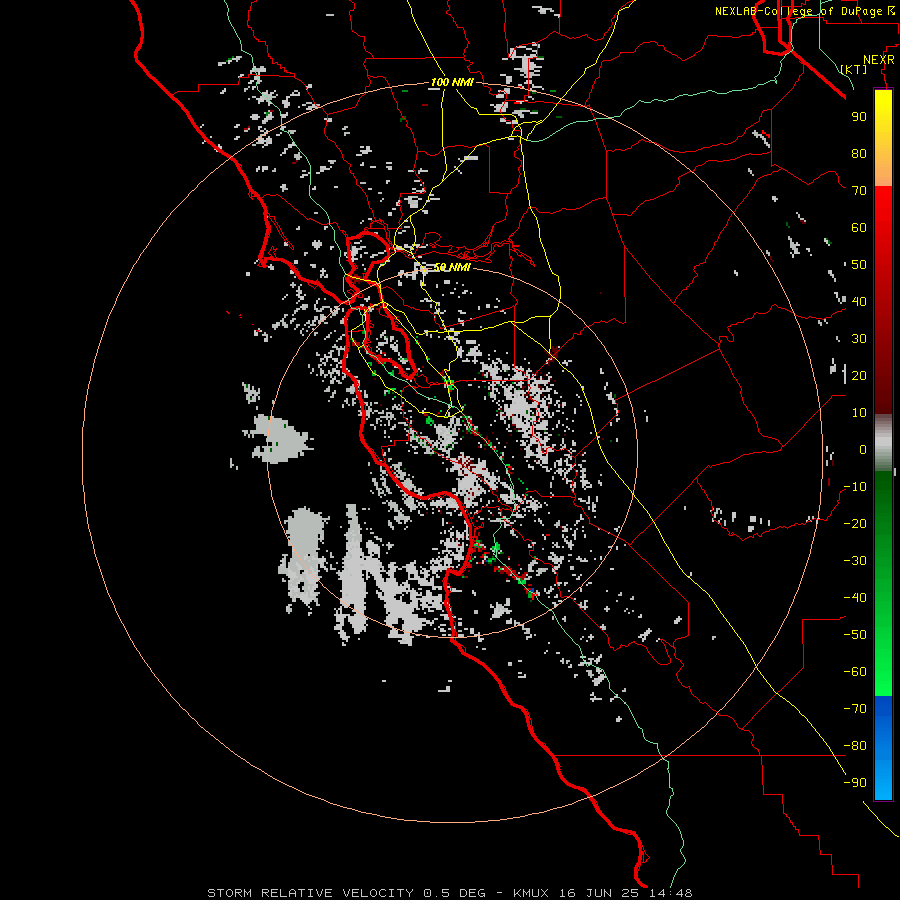Select the positive 80 scale label
Image resolution: width=900 pixels, height=900 pixels.
[859, 154]
